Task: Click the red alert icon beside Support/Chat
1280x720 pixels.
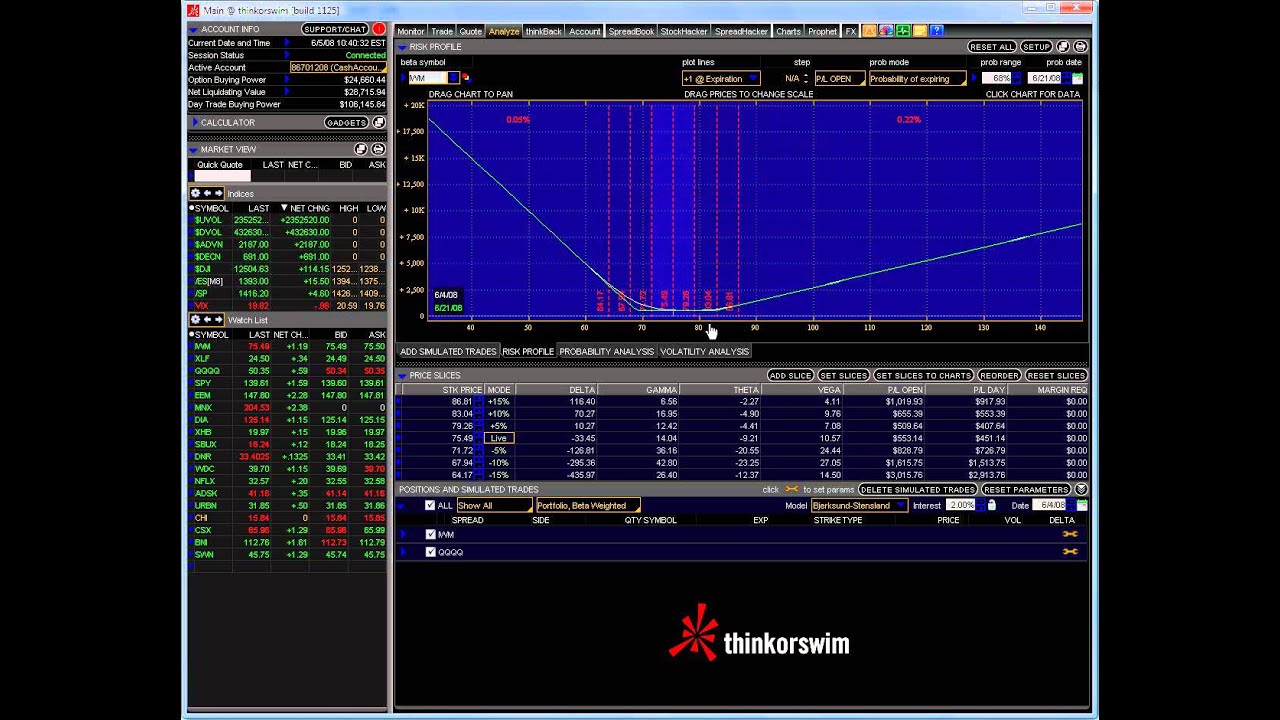Action: pyautogui.click(x=379, y=29)
